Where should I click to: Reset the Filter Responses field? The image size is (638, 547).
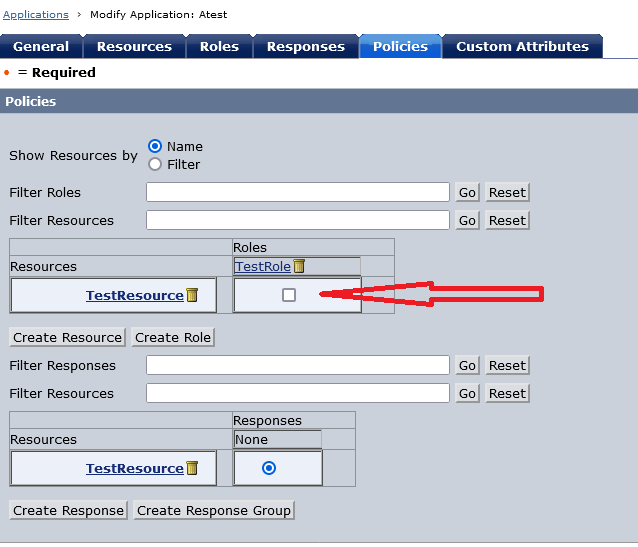tap(507, 365)
